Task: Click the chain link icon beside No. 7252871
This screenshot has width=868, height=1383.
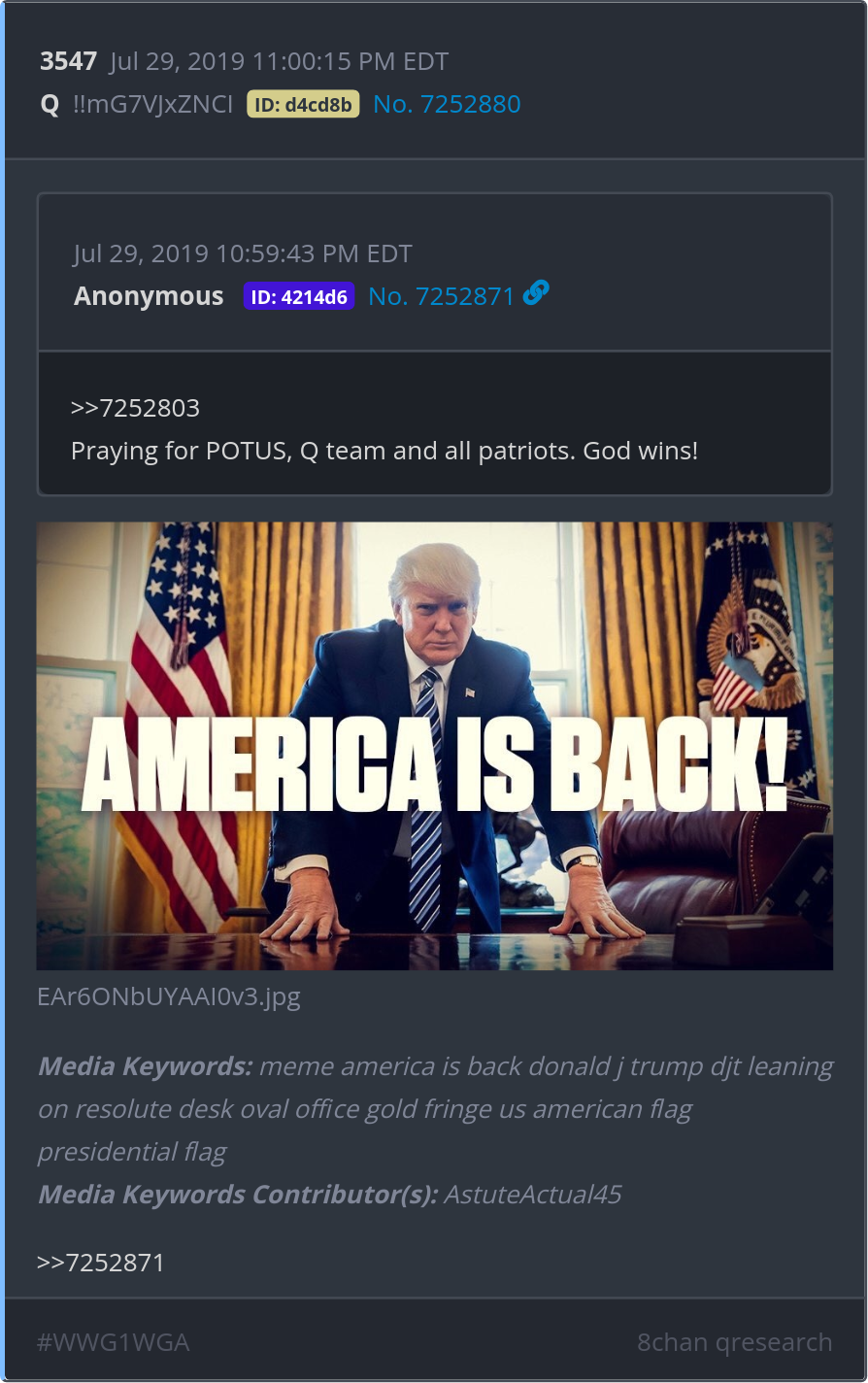Action: coord(536,292)
